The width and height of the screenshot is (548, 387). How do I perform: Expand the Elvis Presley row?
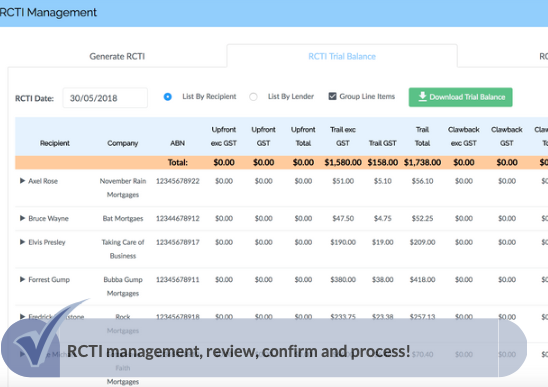click(x=22, y=242)
